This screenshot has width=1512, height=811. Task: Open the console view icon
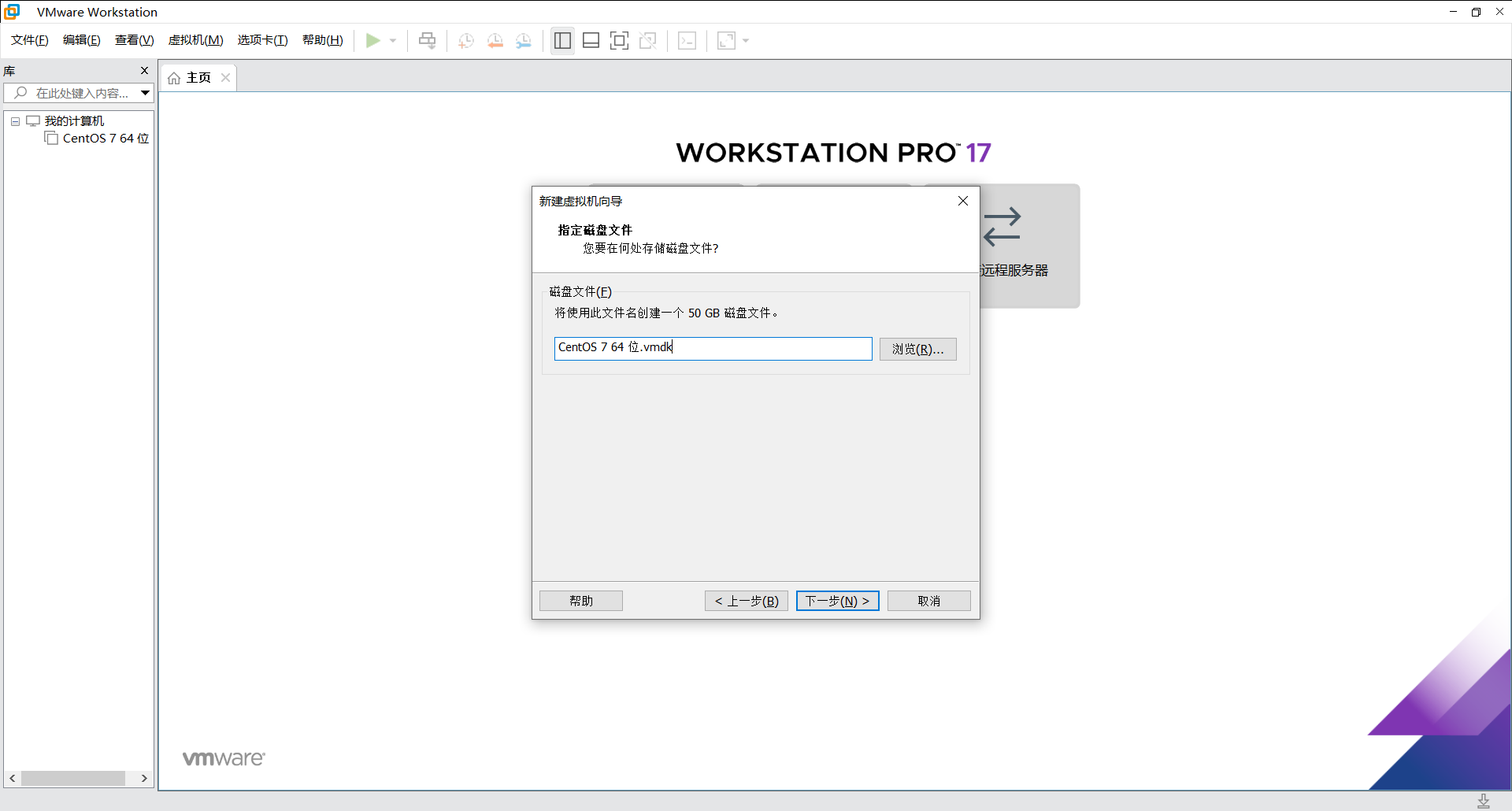tap(687, 40)
